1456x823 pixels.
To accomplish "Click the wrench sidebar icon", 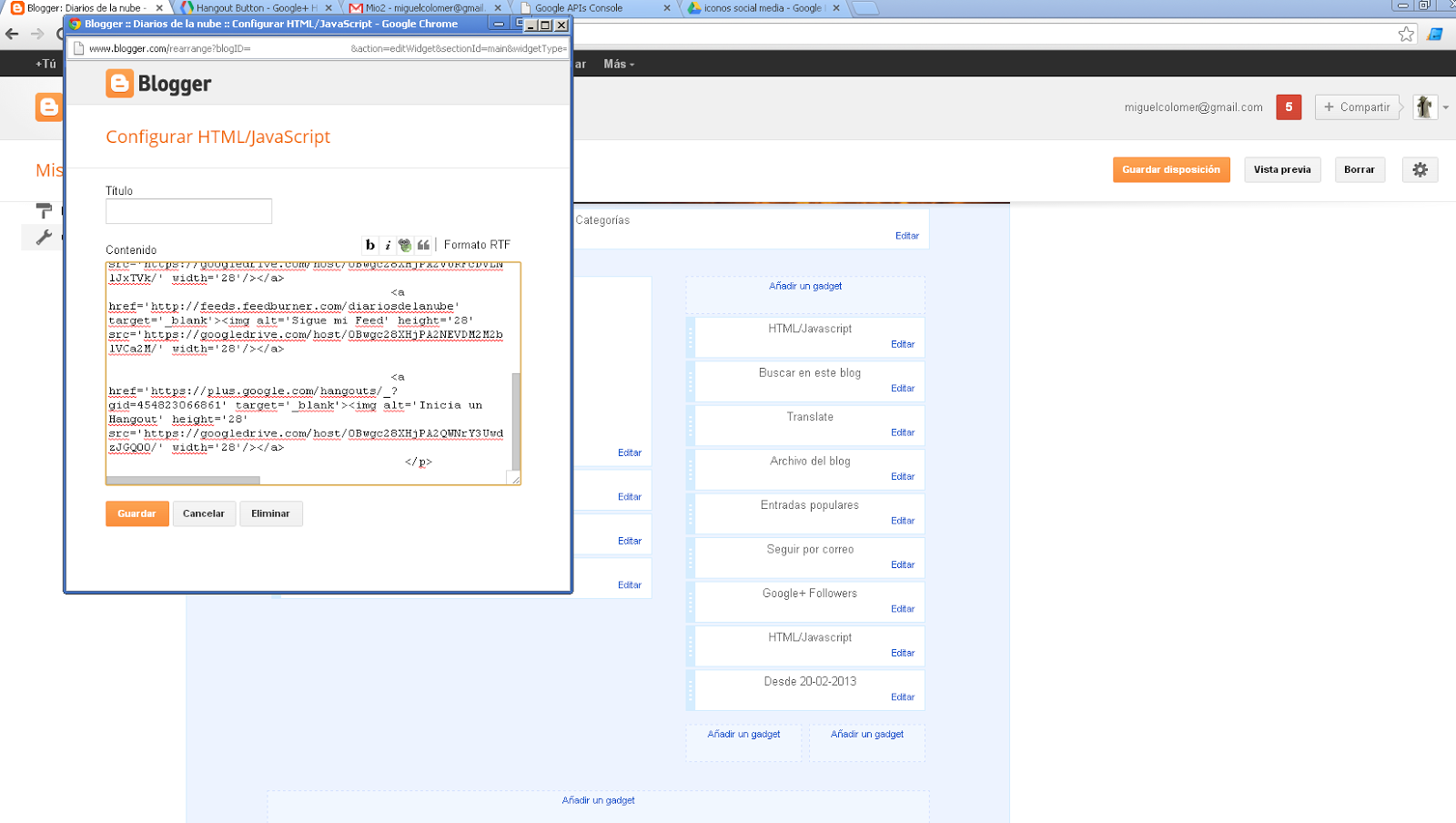I will 44,238.
